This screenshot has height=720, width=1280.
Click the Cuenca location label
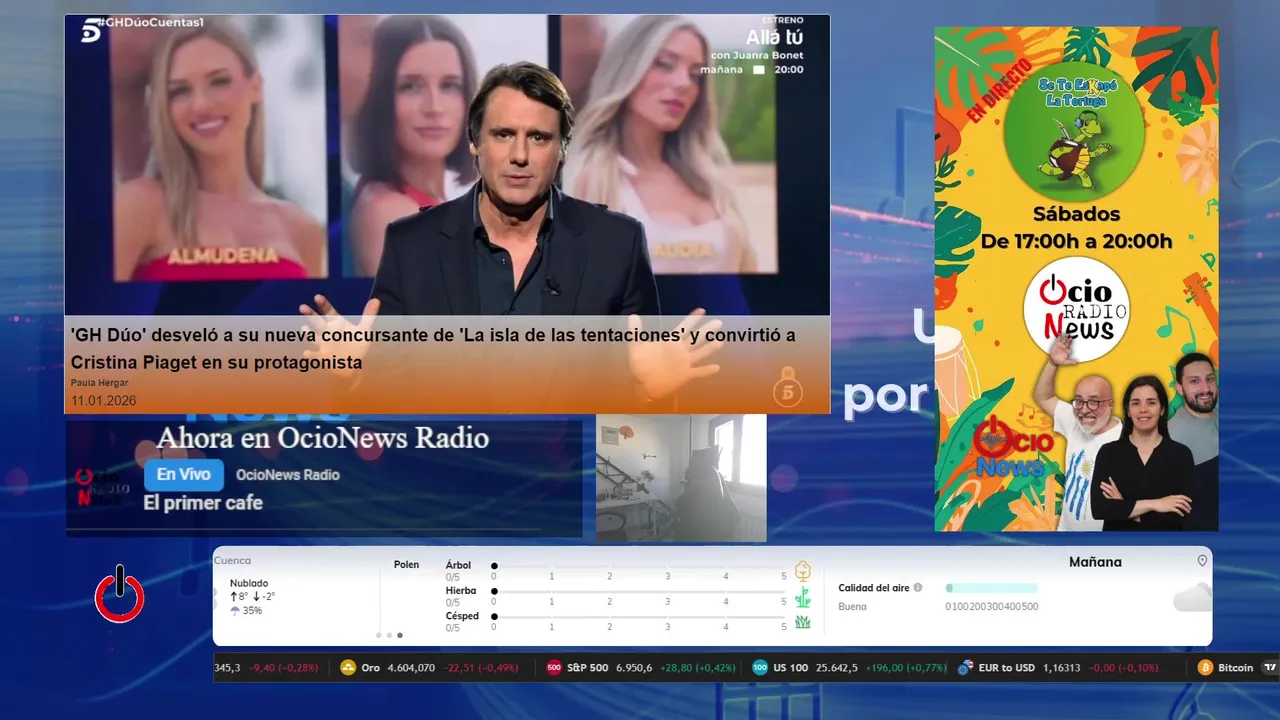pos(233,561)
